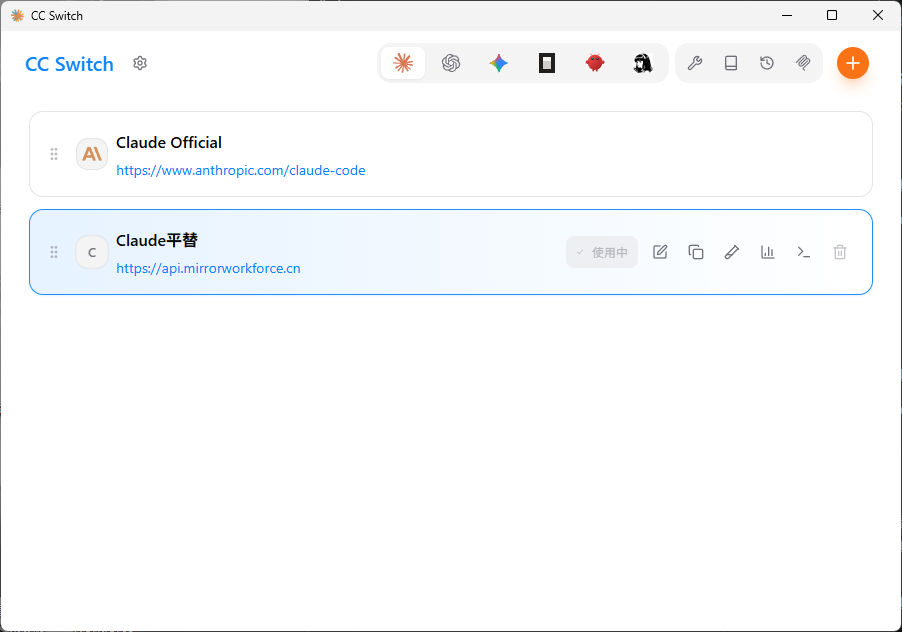Select the black square app tab

tap(546, 63)
